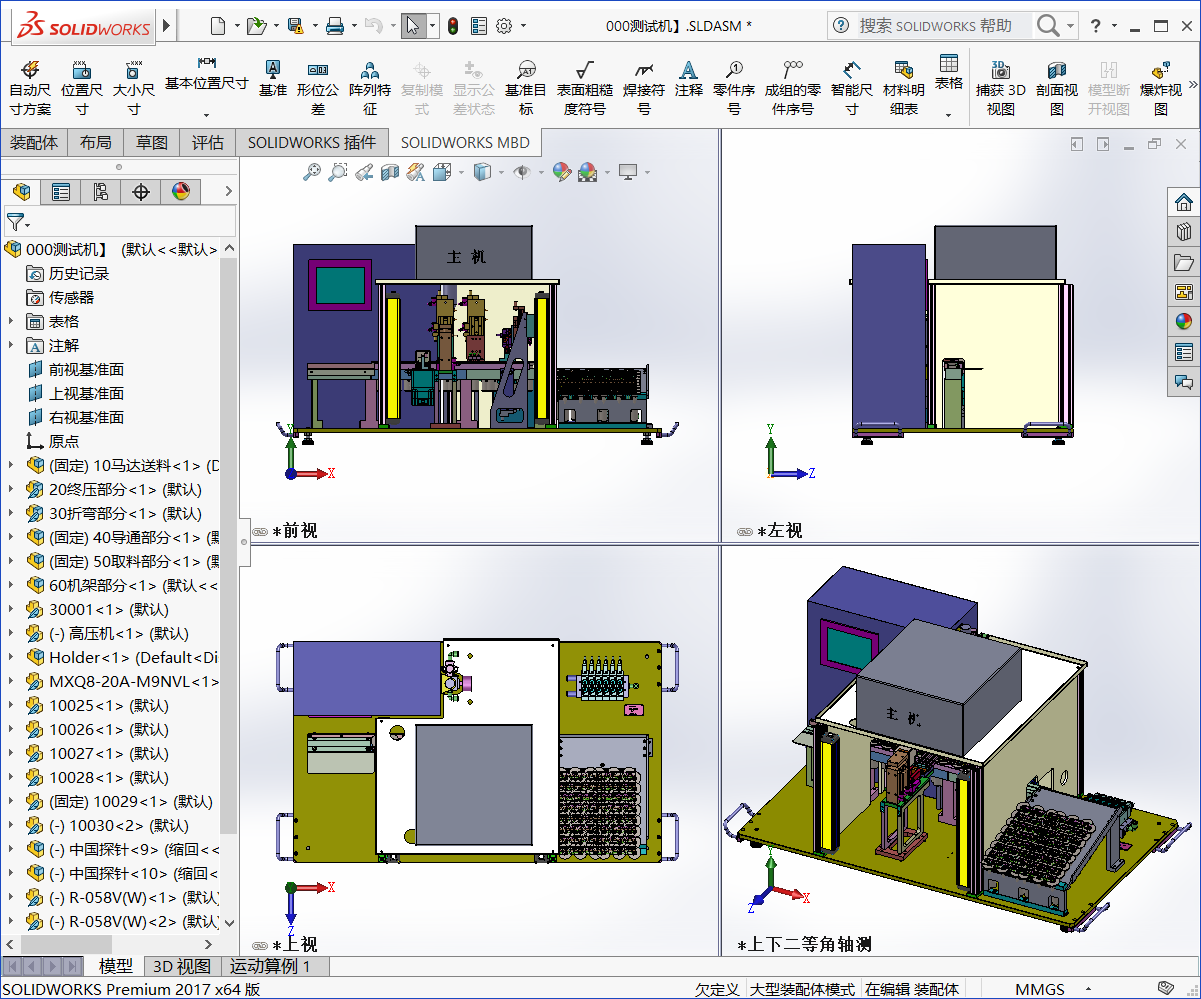
Task: Add a Surface Finish symbol (表面粗糙度符号)
Action: tap(584, 87)
